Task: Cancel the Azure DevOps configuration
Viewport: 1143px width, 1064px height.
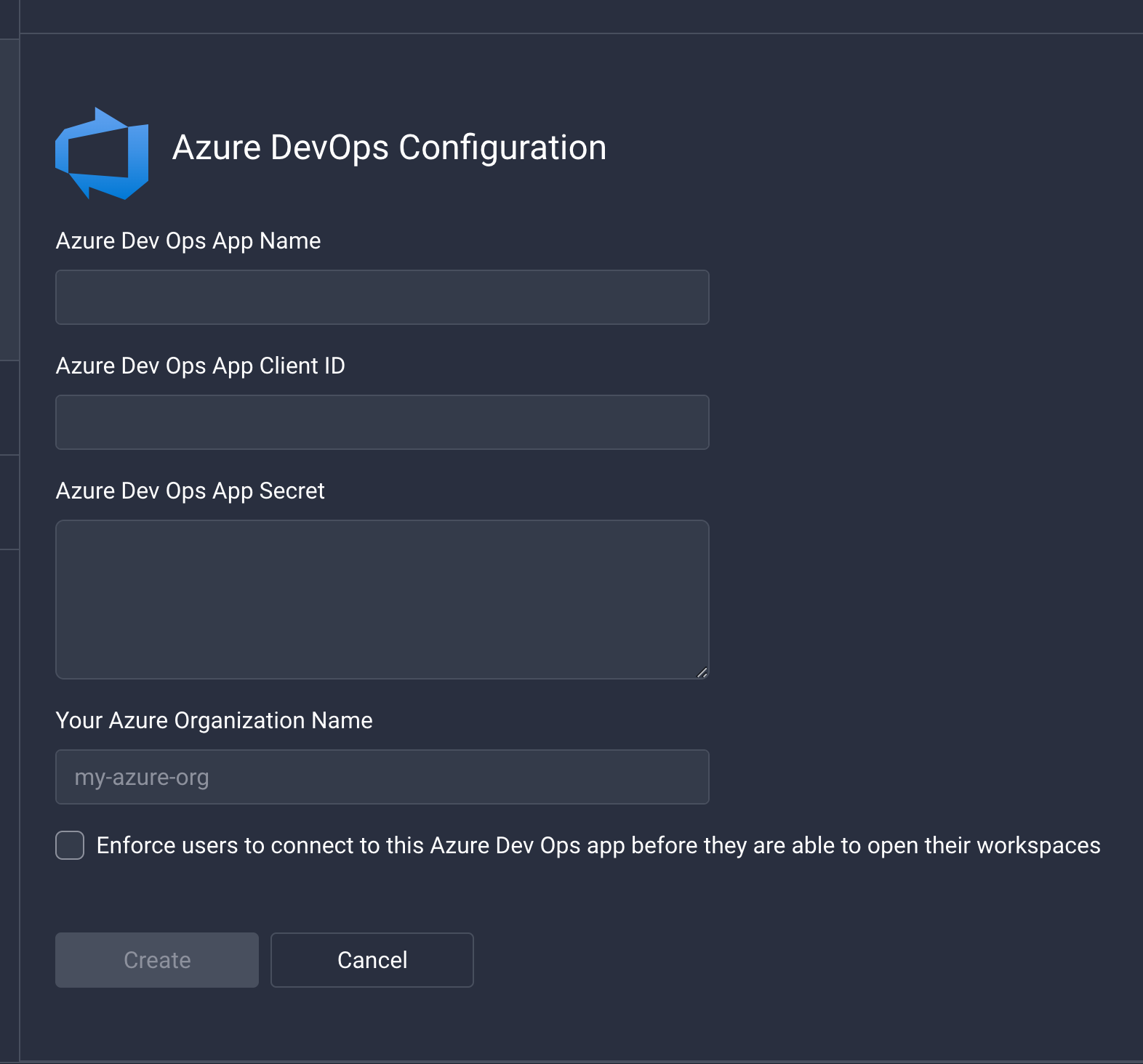Action: pyautogui.click(x=372, y=960)
